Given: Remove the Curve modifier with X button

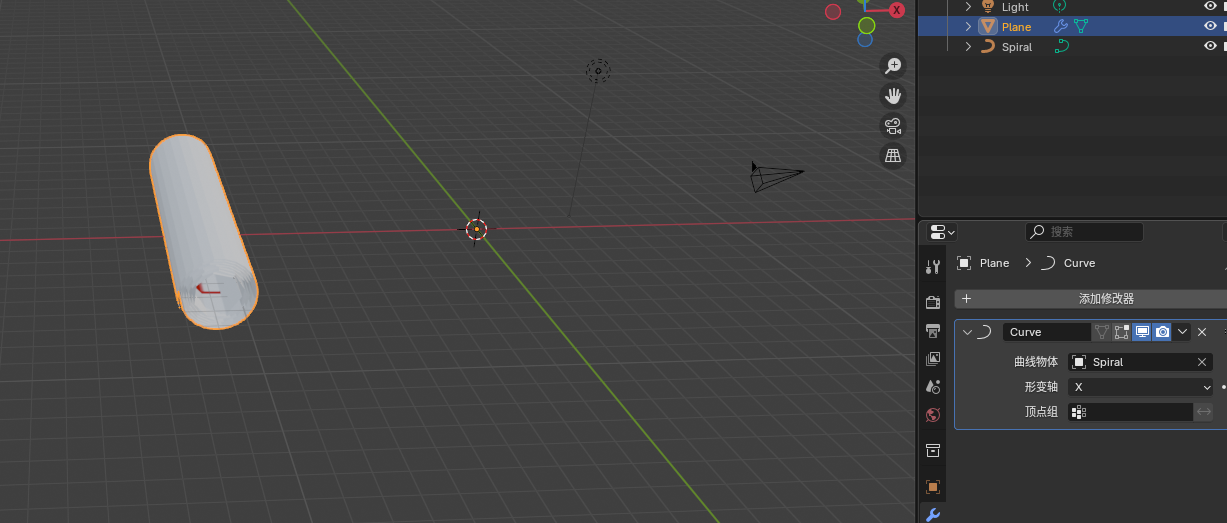Looking at the screenshot, I should point(1202,332).
